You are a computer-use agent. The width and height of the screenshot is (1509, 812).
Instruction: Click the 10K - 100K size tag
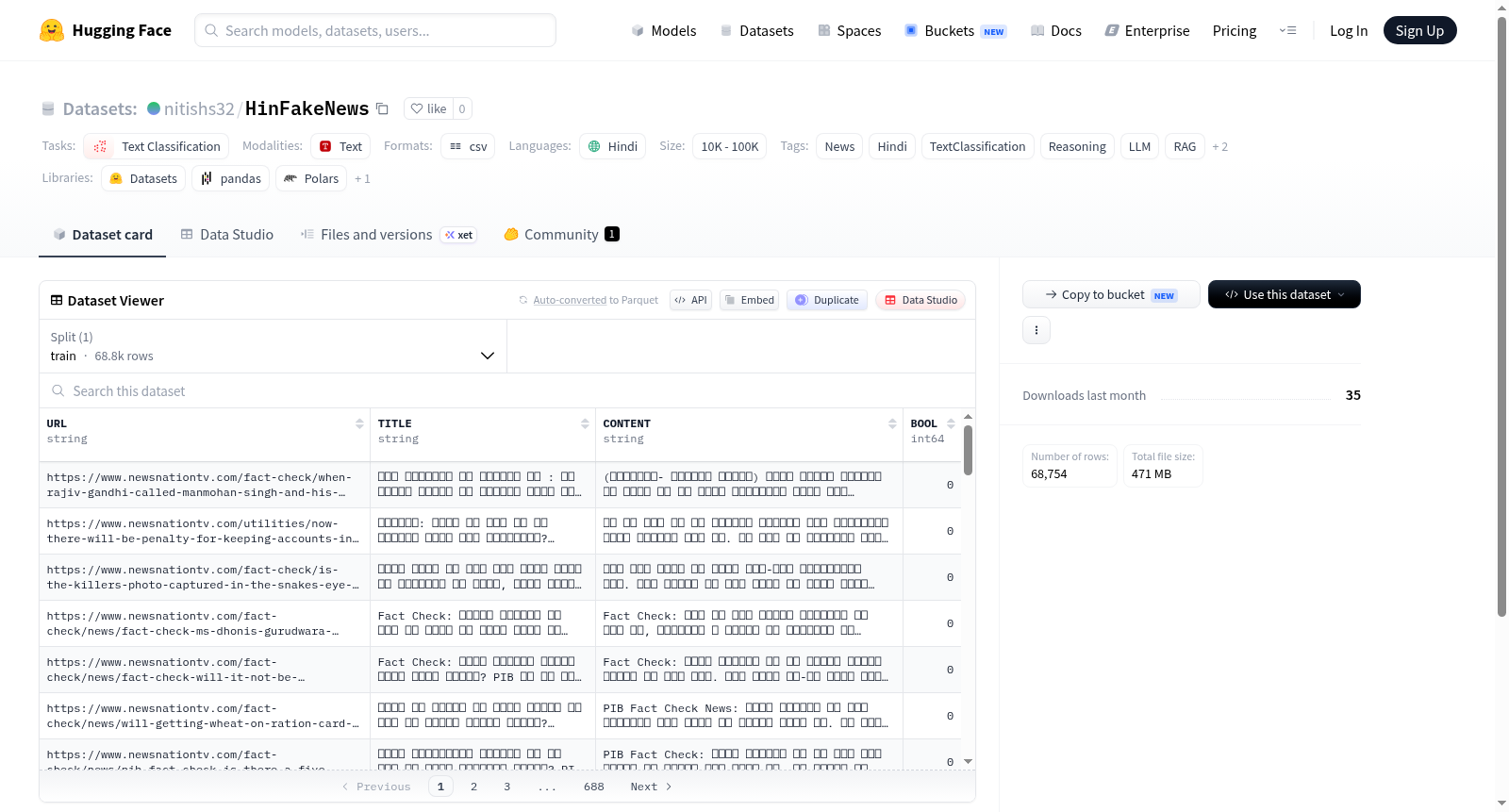click(x=730, y=146)
